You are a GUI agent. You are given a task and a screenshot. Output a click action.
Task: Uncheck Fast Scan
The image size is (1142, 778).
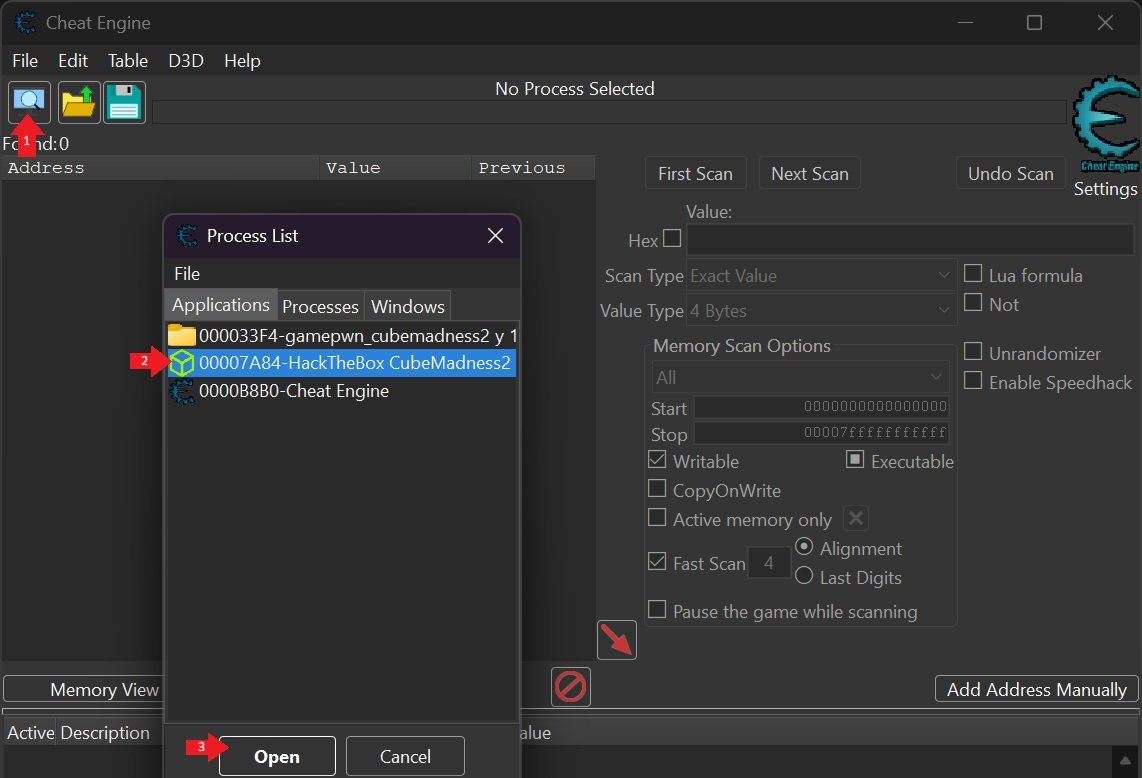(657, 562)
